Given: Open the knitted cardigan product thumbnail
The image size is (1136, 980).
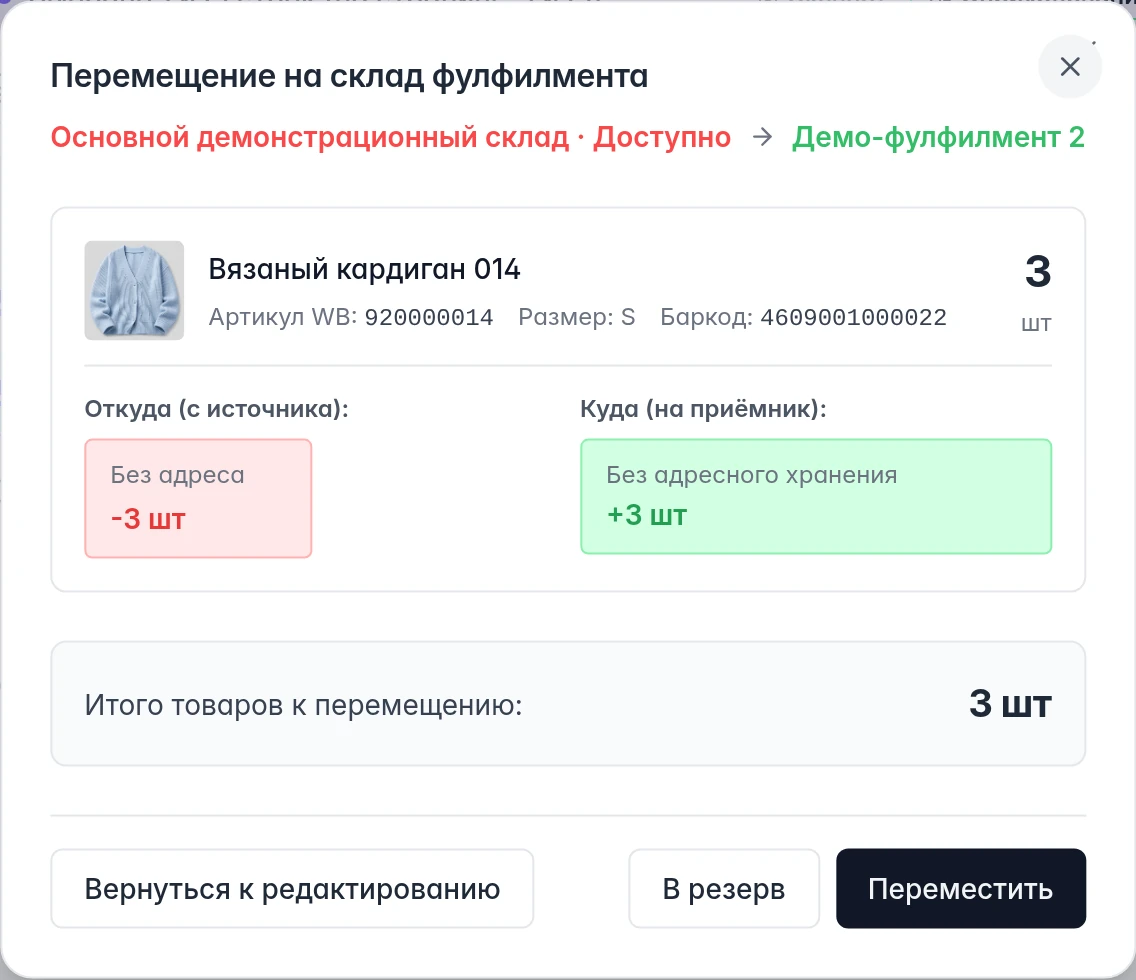Looking at the screenshot, I should (134, 290).
